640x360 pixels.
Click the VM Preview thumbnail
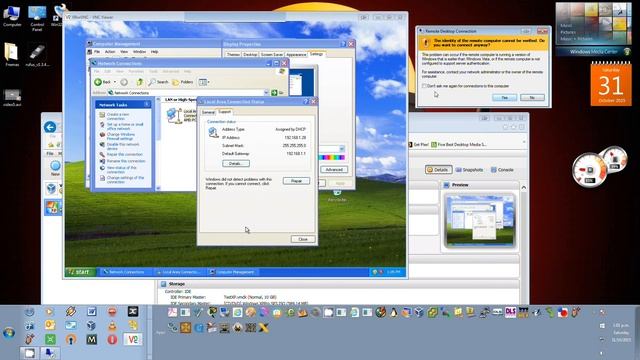click(x=480, y=220)
